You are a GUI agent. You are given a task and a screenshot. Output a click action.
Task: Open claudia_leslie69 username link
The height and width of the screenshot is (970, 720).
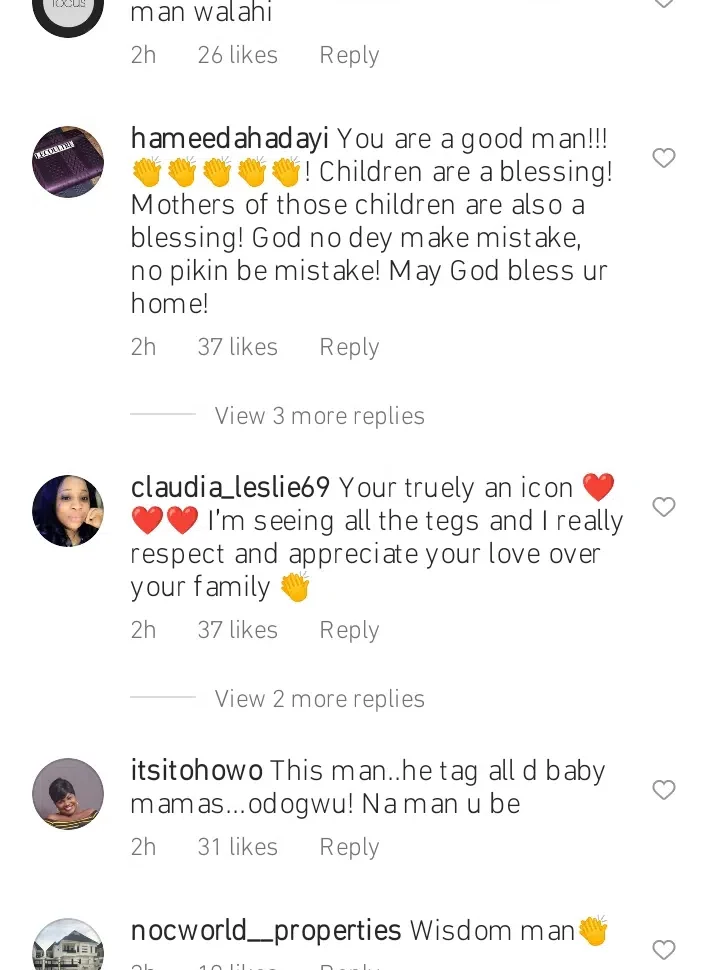pyautogui.click(x=230, y=488)
